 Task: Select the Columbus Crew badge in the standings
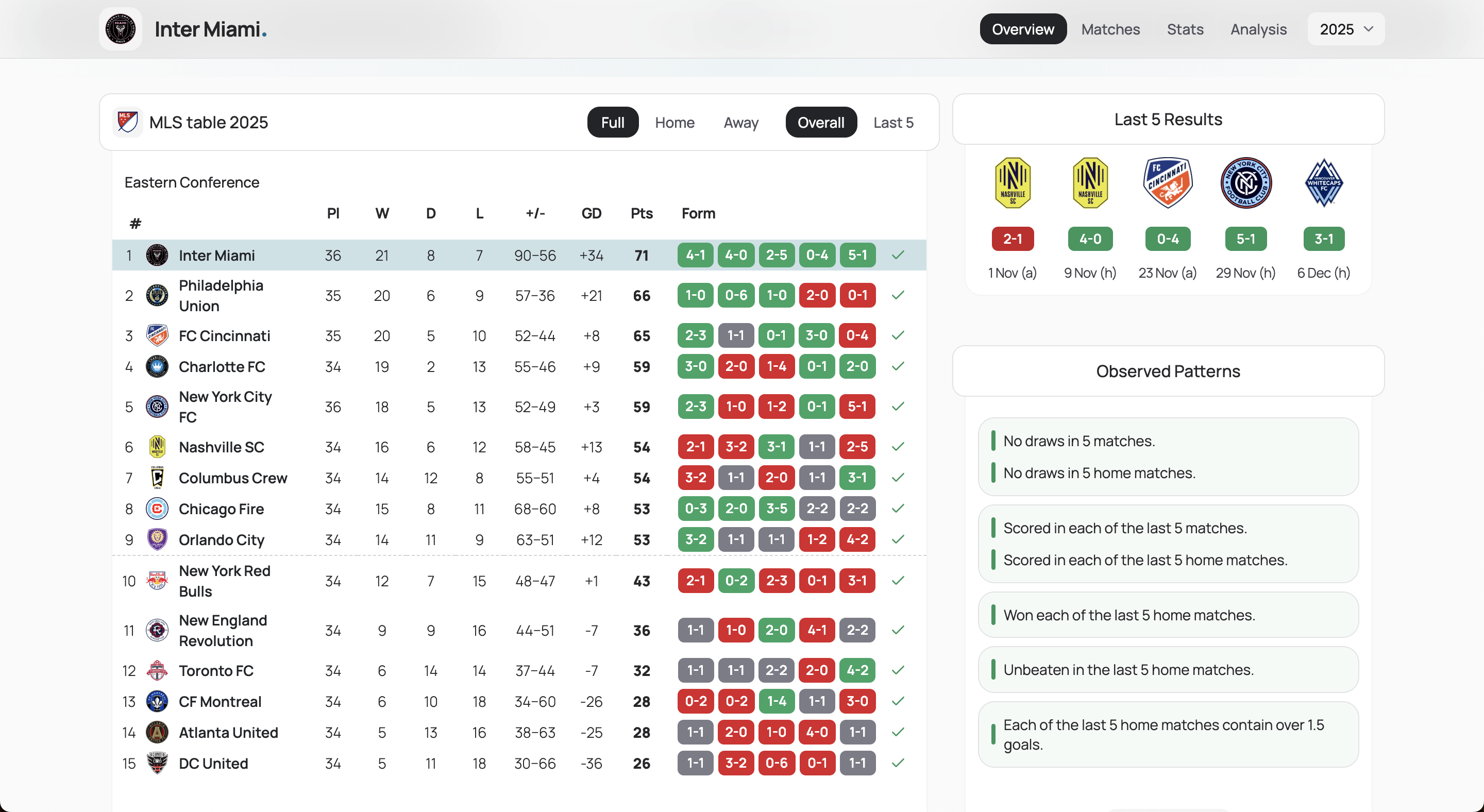point(157,478)
